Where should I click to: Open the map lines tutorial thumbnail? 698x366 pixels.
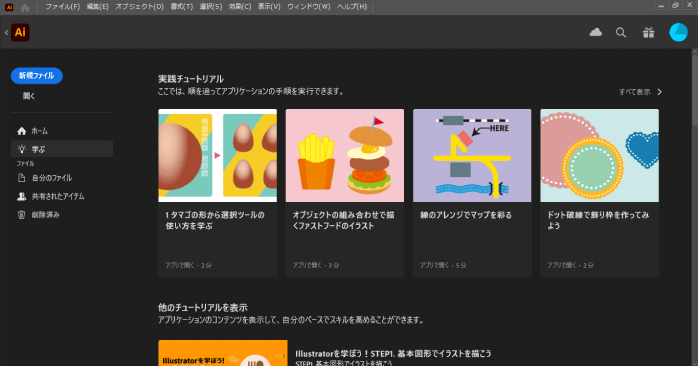(472, 155)
